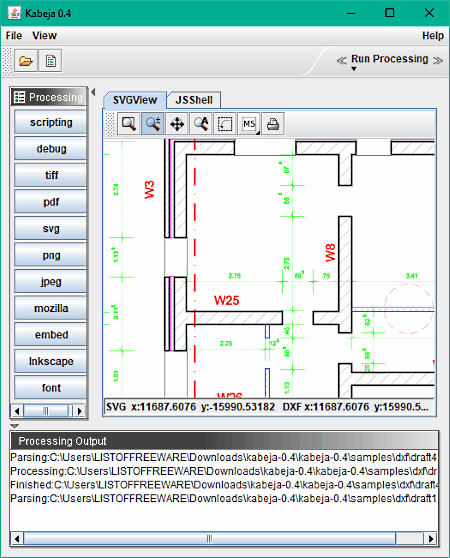450x558 pixels.
Task: Click the svg processing button
Action: [x=51, y=228]
